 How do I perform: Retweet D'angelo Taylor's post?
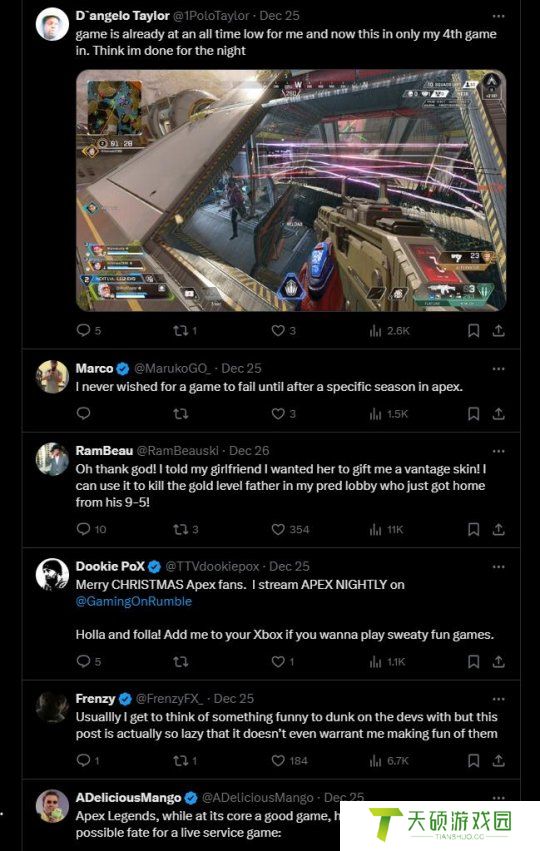[180, 330]
